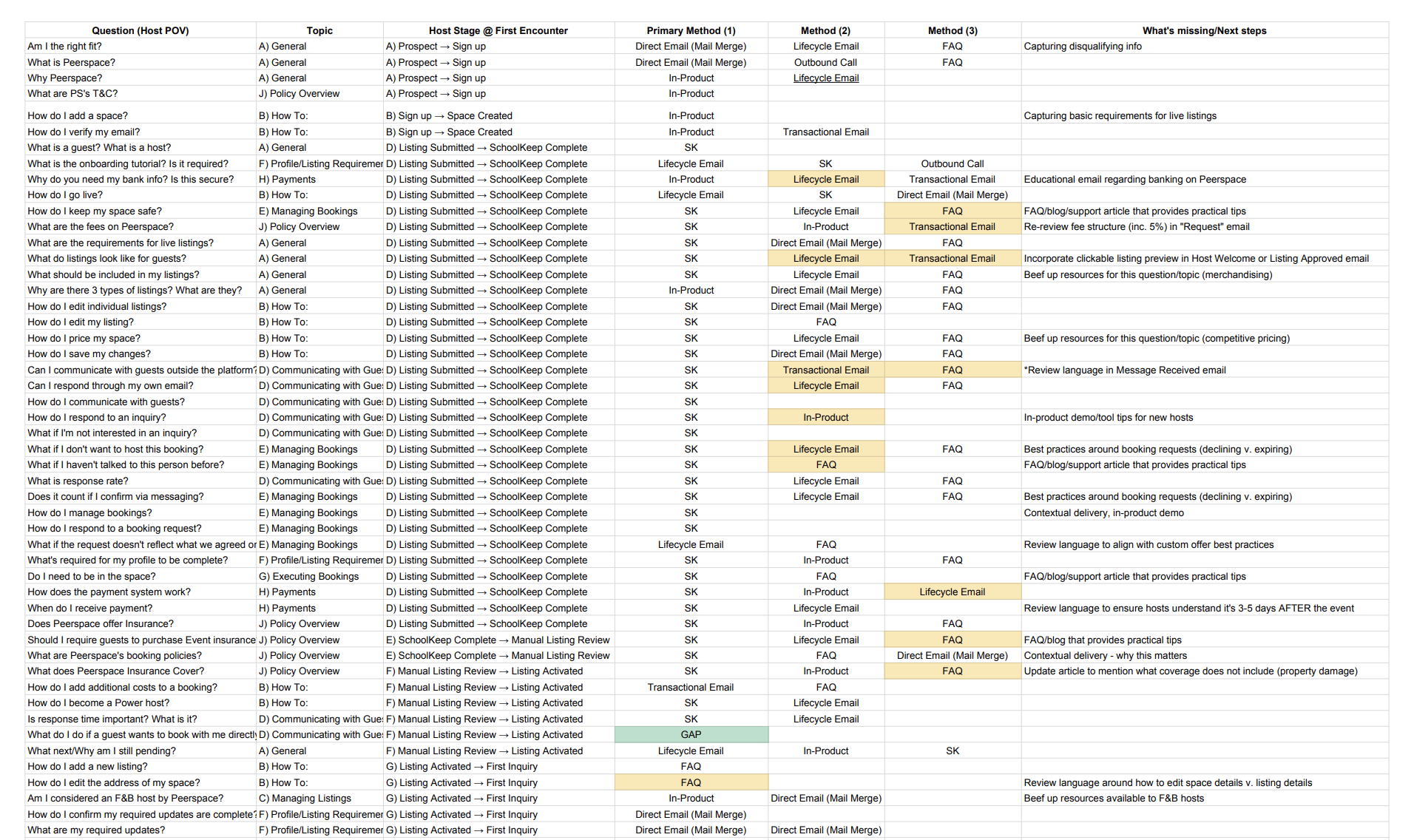1414x840 pixels.
Task: Select 'Transactional Email' in additional costs row
Action: [x=691, y=688]
